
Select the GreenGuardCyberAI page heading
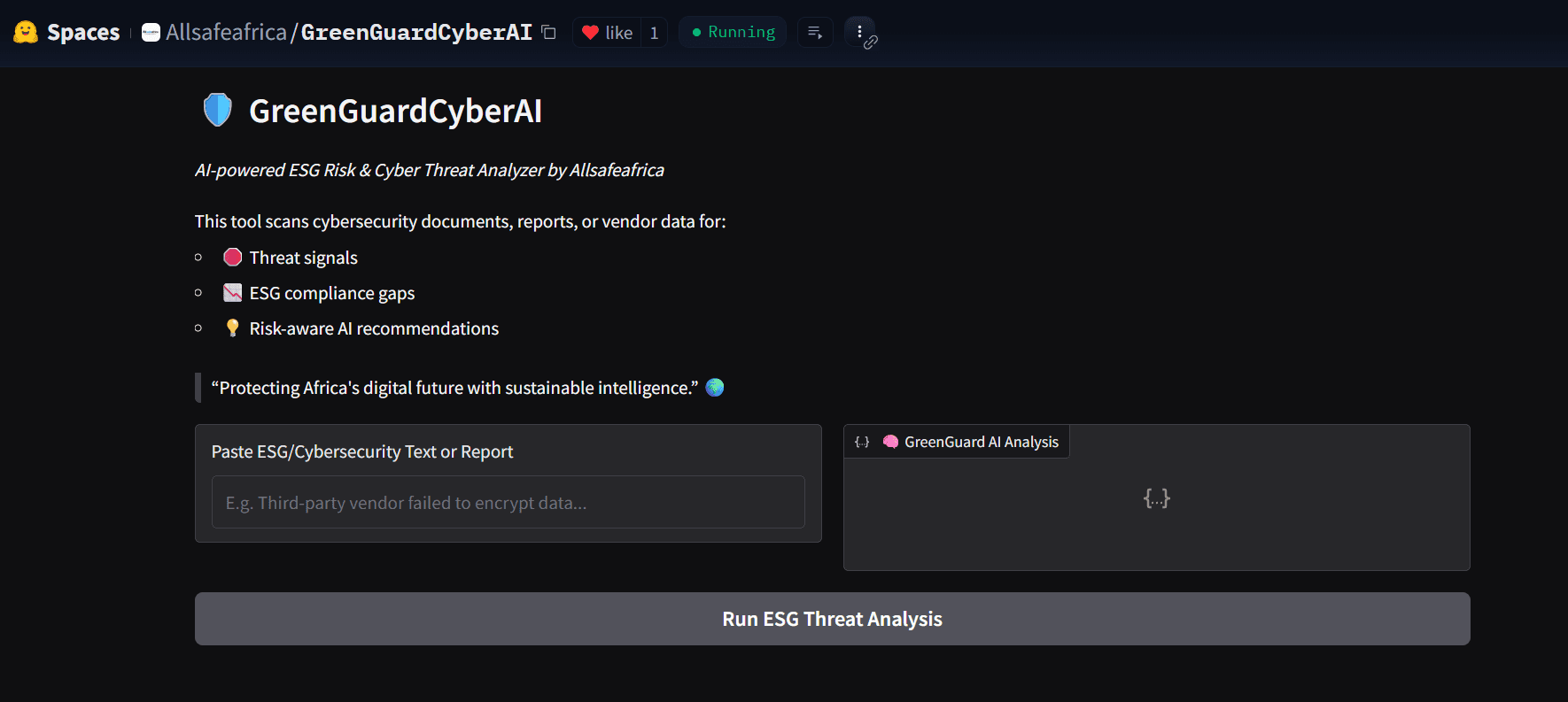(x=395, y=112)
